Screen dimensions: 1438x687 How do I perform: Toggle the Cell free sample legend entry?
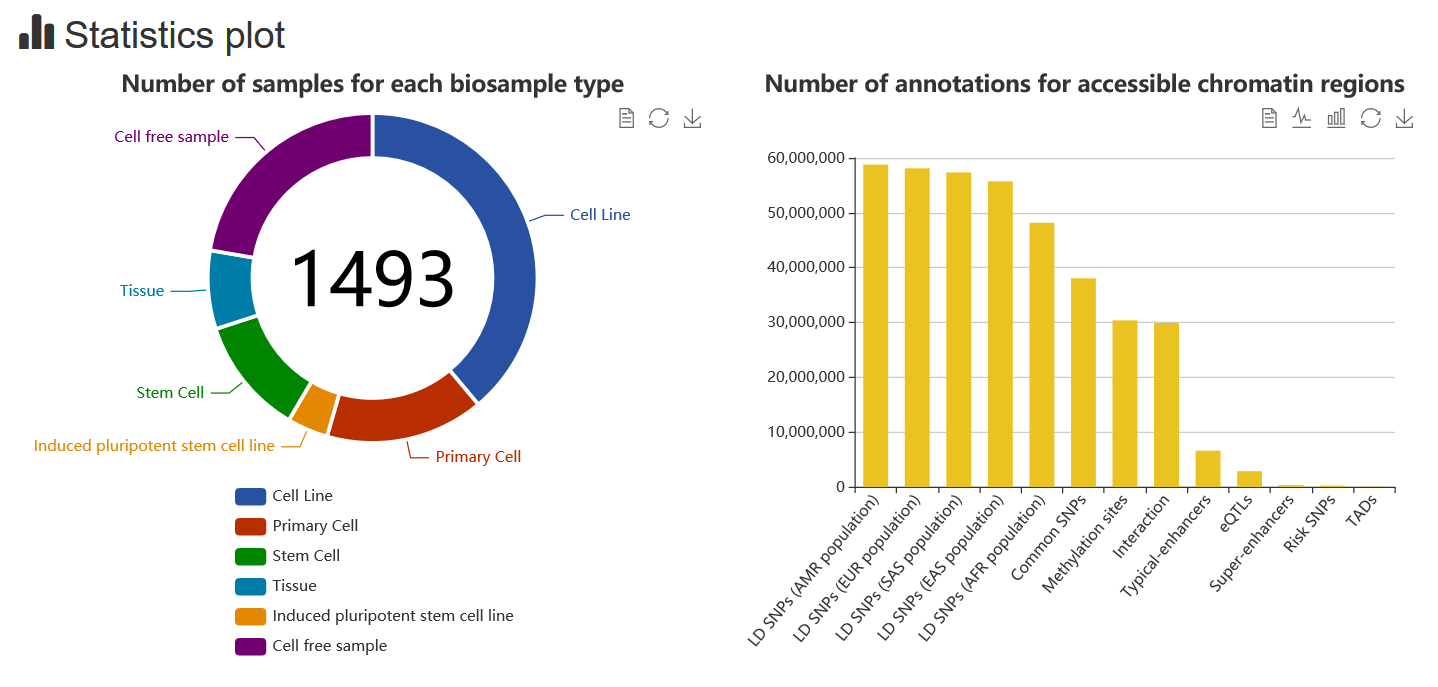[x=311, y=646]
